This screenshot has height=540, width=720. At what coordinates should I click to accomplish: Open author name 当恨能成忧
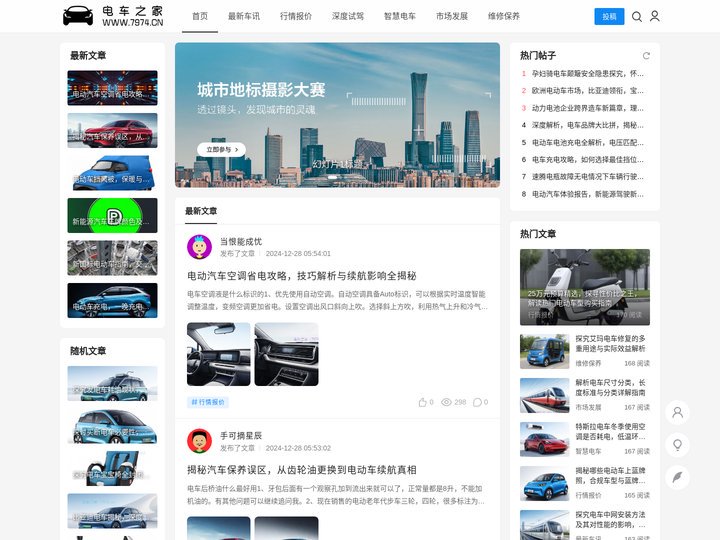click(241, 242)
